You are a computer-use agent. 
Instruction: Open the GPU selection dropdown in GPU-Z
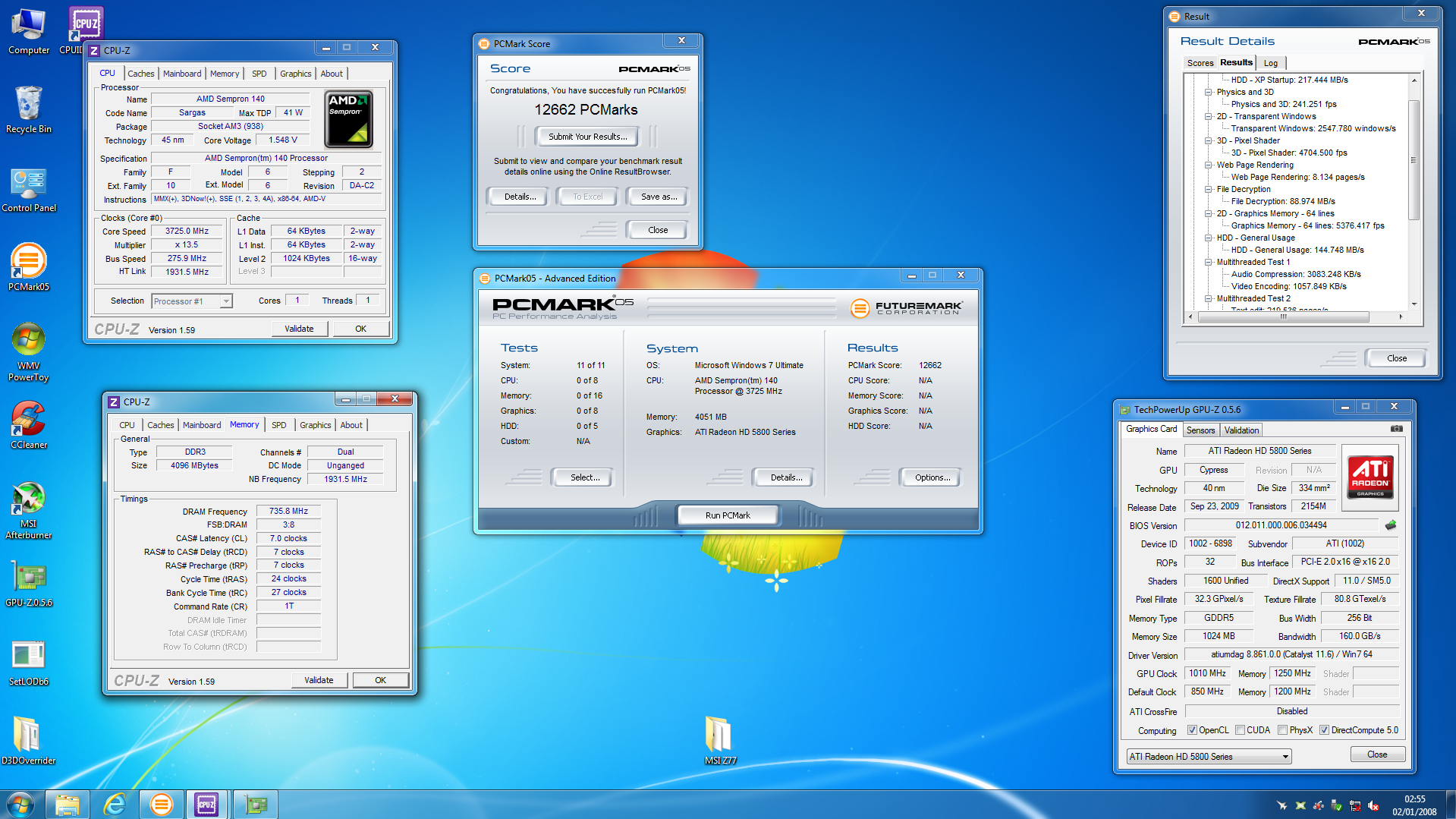pos(1209,757)
